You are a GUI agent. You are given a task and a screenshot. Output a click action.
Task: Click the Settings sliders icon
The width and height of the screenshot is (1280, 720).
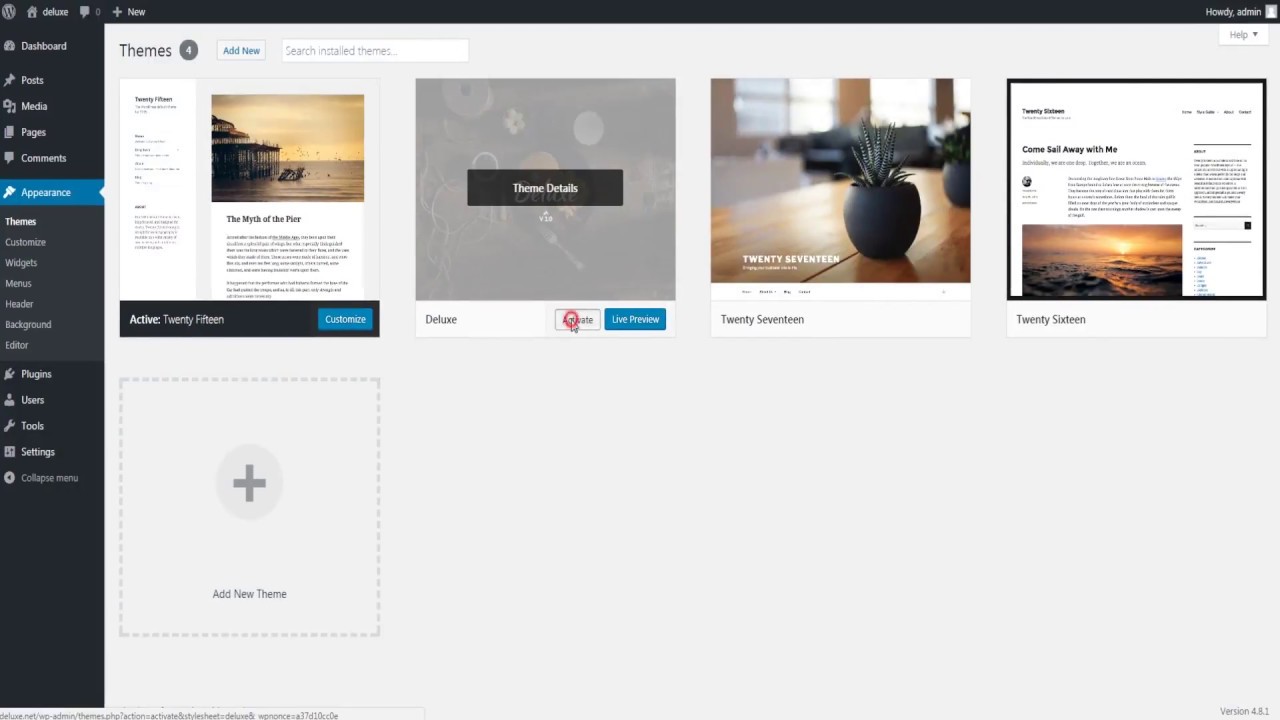coord(9,452)
